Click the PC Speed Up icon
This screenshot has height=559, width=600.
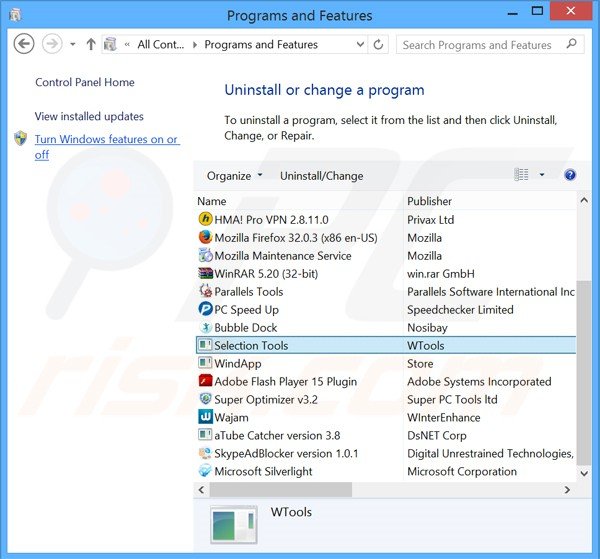point(205,309)
